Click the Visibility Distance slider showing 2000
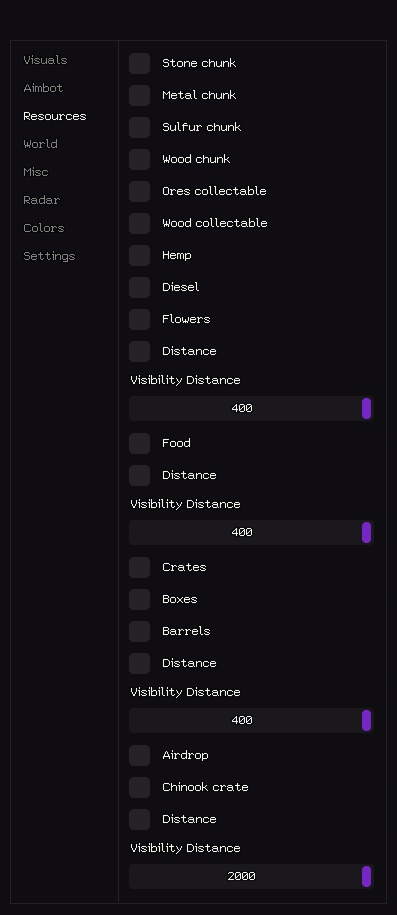This screenshot has width=397, height=915. click(x=251, y=876)
